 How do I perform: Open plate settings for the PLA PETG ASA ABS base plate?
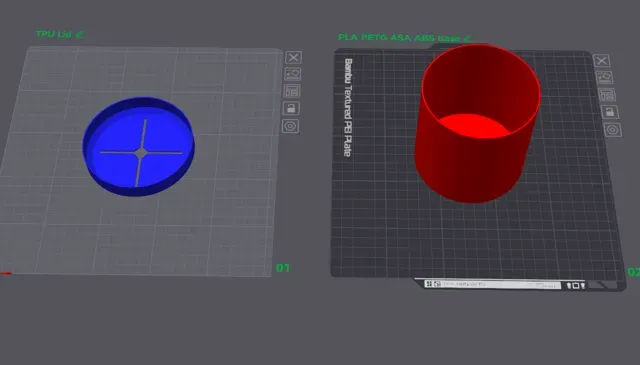coord(613,130)
